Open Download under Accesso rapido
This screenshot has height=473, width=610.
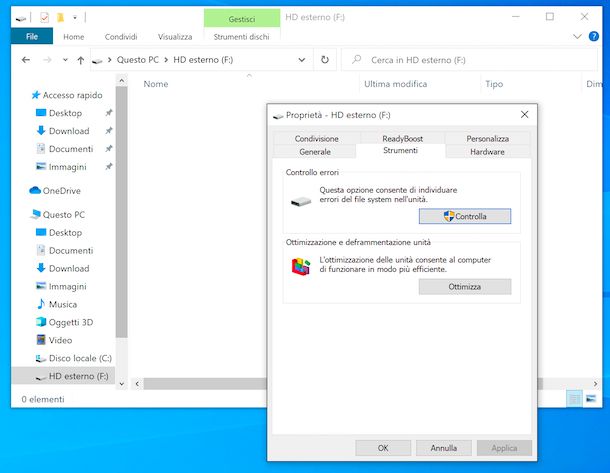69,131
